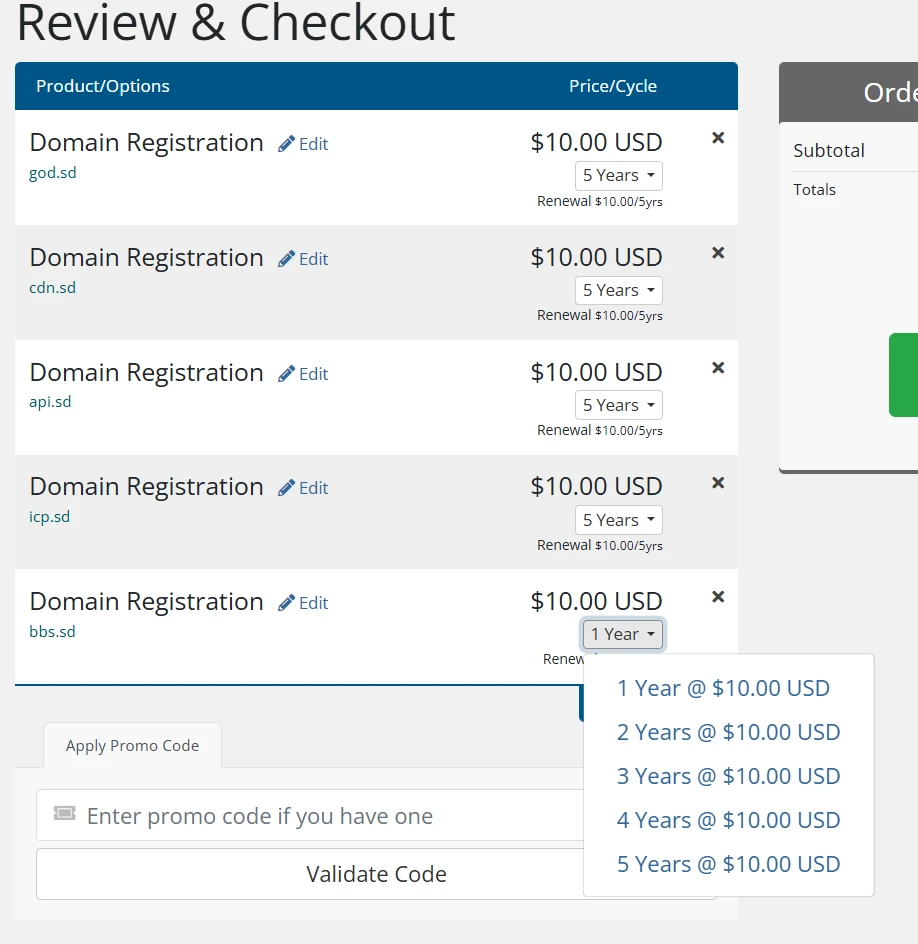Pick 3 Years @ $10.00 USD option
The height and width of the screenshot is (944, 918).
click(728, 776)
